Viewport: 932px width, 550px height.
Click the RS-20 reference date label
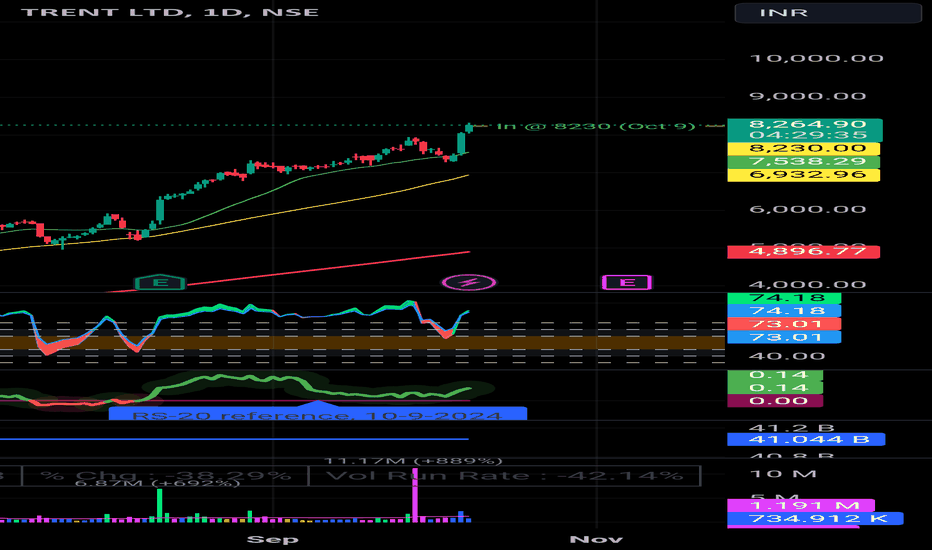tap(317, 414)
